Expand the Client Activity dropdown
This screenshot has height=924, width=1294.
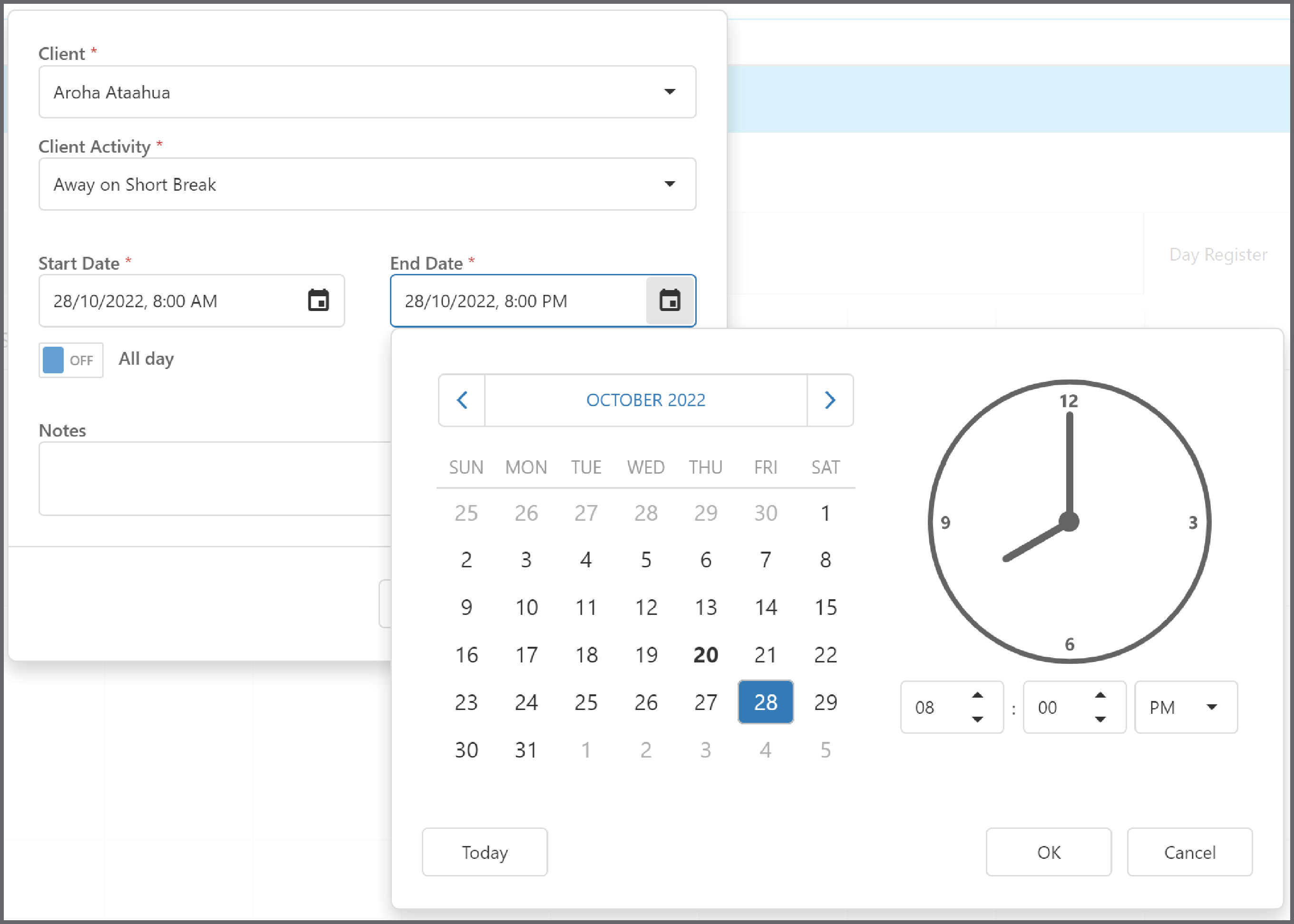click(x=368, y=185)
